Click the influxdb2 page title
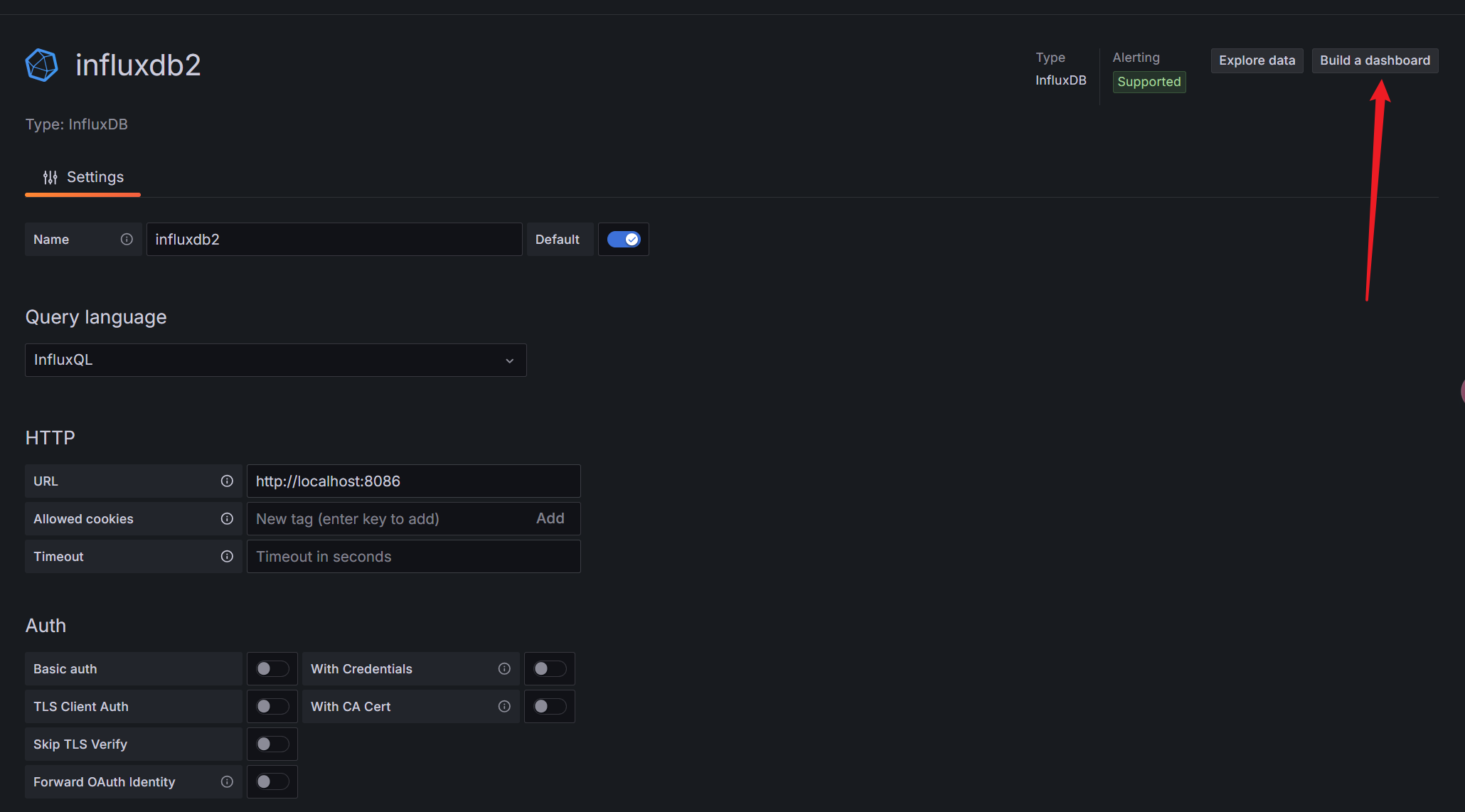This screenshot has height=812, width=1465. [138, 65]
